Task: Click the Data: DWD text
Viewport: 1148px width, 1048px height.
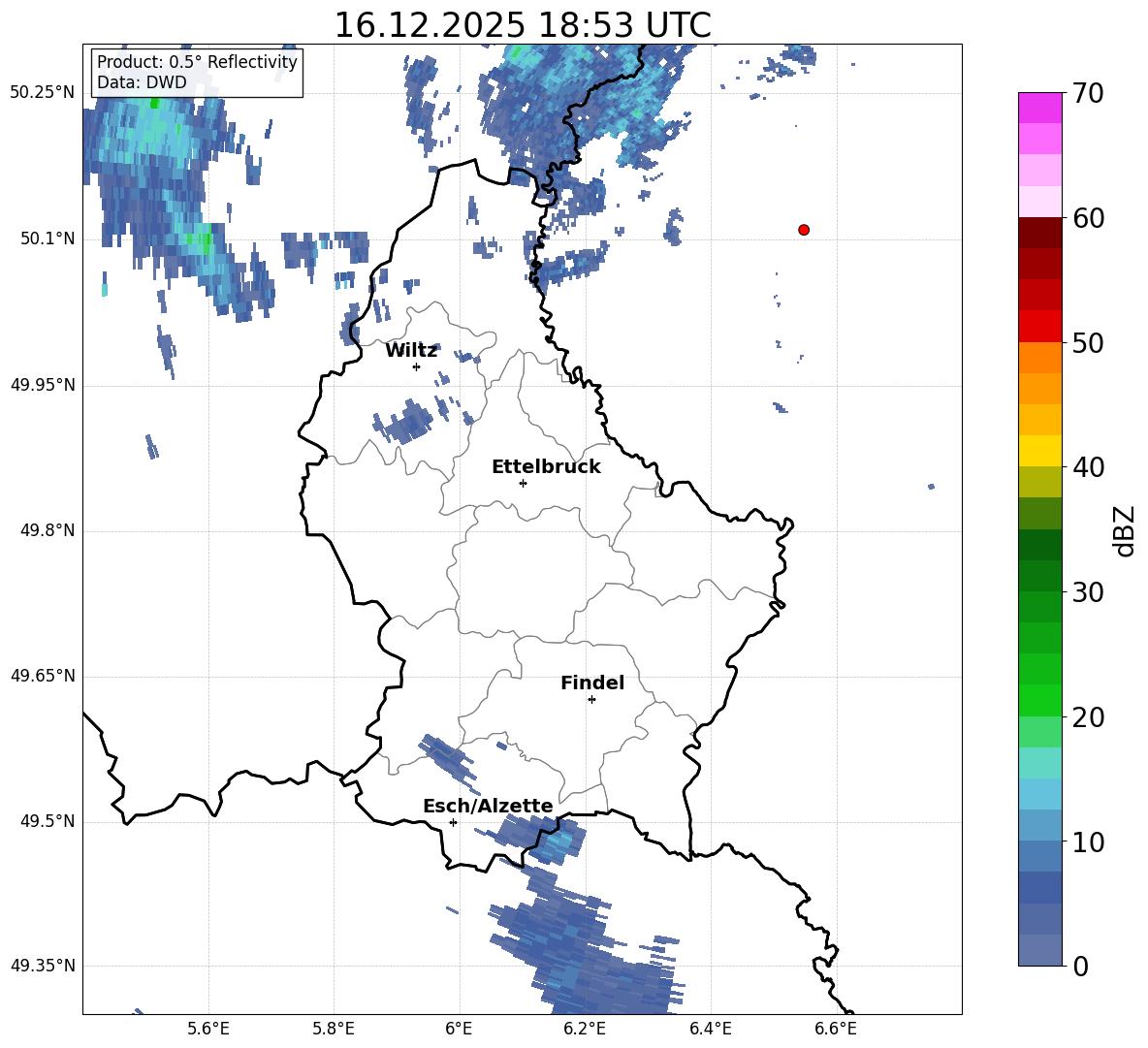Action: tap(142, 82)
